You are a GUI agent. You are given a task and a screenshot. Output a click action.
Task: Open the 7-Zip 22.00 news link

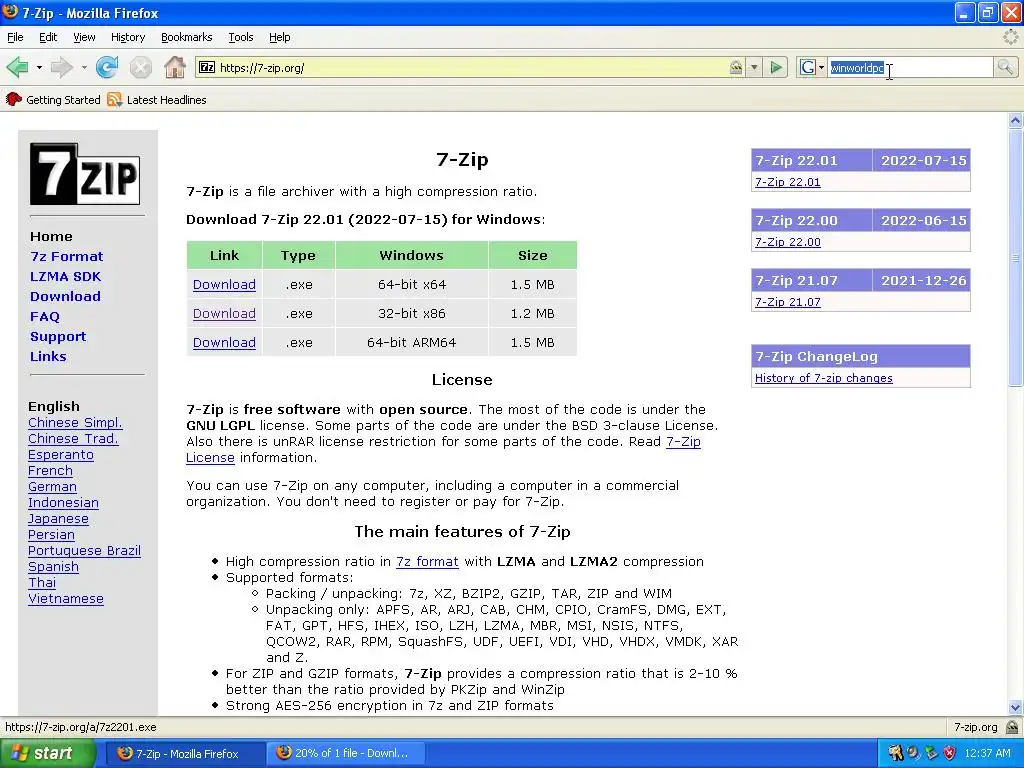[x=788, y=242]
